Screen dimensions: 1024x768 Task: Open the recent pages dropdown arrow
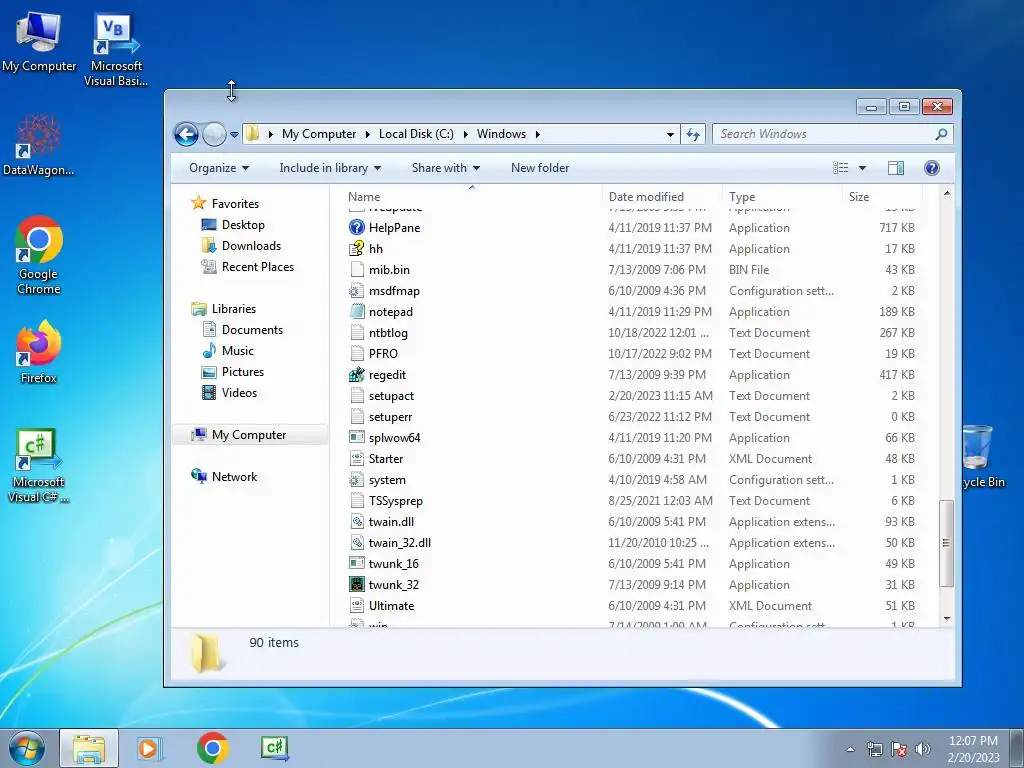pos(234,135)
